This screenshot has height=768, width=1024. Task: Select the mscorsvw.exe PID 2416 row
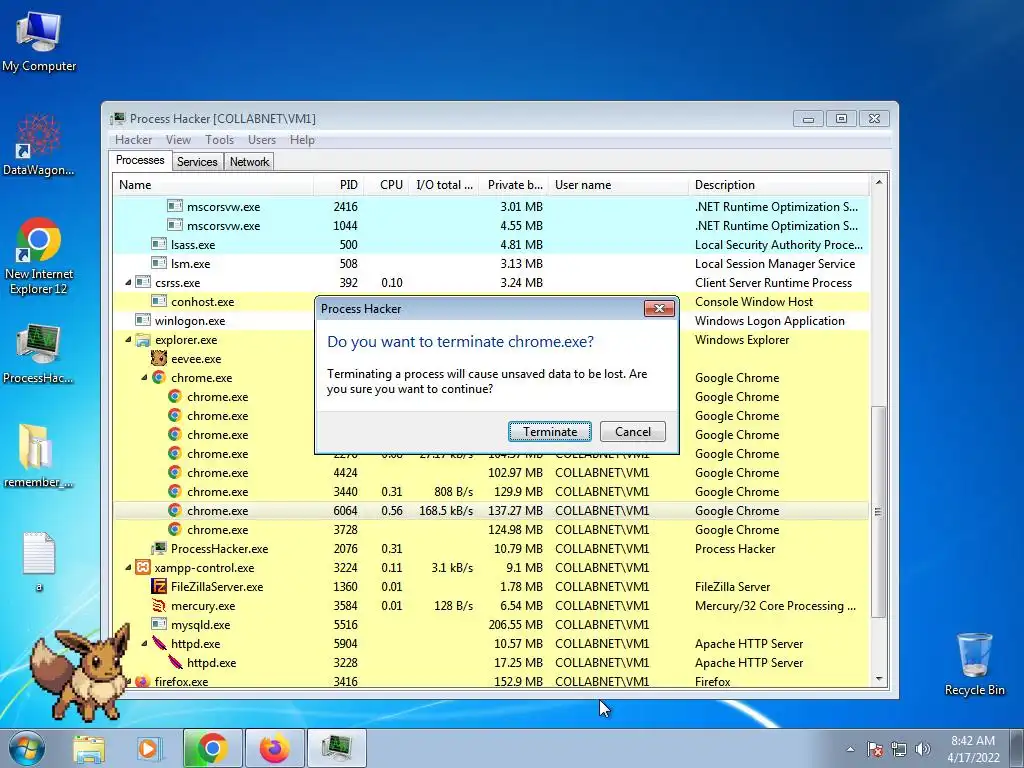[x=491, y=206]
